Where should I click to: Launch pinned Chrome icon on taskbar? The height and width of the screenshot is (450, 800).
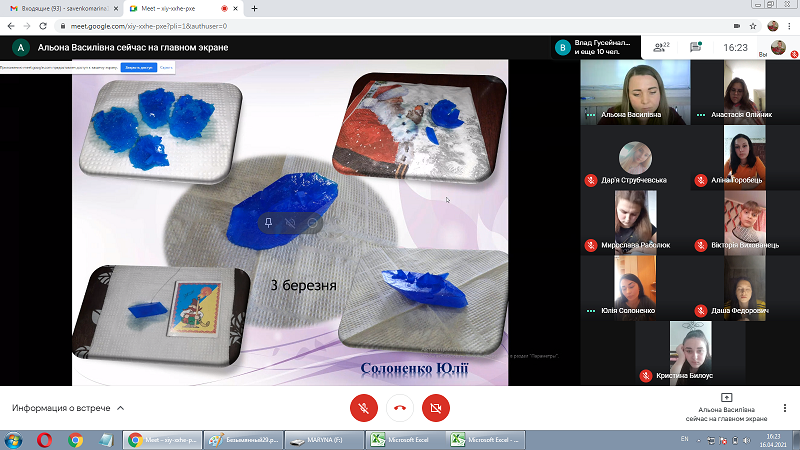(x=76, y=440)
